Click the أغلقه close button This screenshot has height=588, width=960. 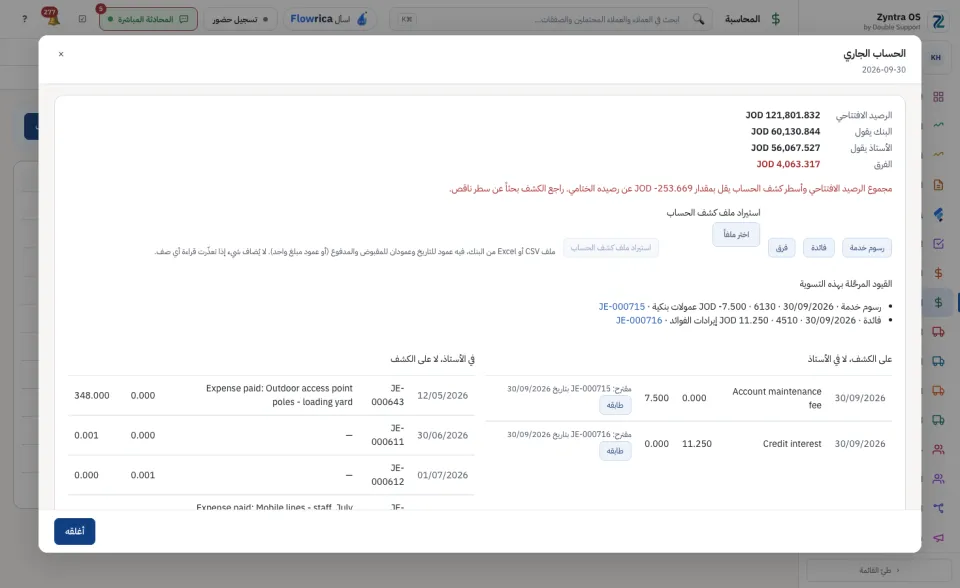tap(75, 531)
